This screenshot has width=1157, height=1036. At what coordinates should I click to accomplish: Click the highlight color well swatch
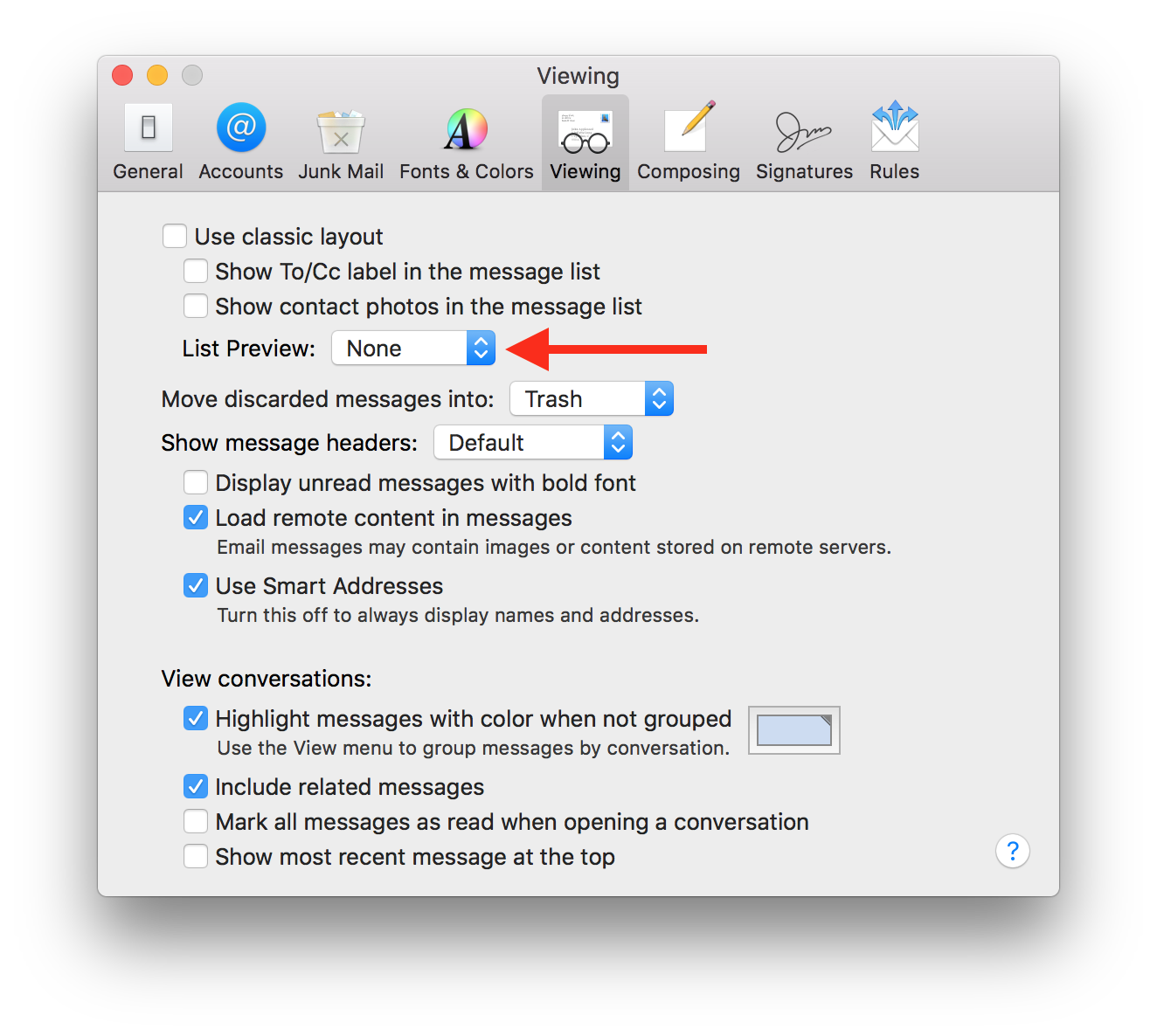pos(794,730)
